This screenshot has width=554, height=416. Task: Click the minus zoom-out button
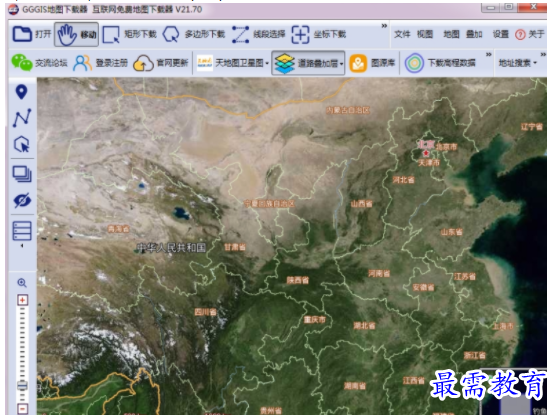coord(22,409)
